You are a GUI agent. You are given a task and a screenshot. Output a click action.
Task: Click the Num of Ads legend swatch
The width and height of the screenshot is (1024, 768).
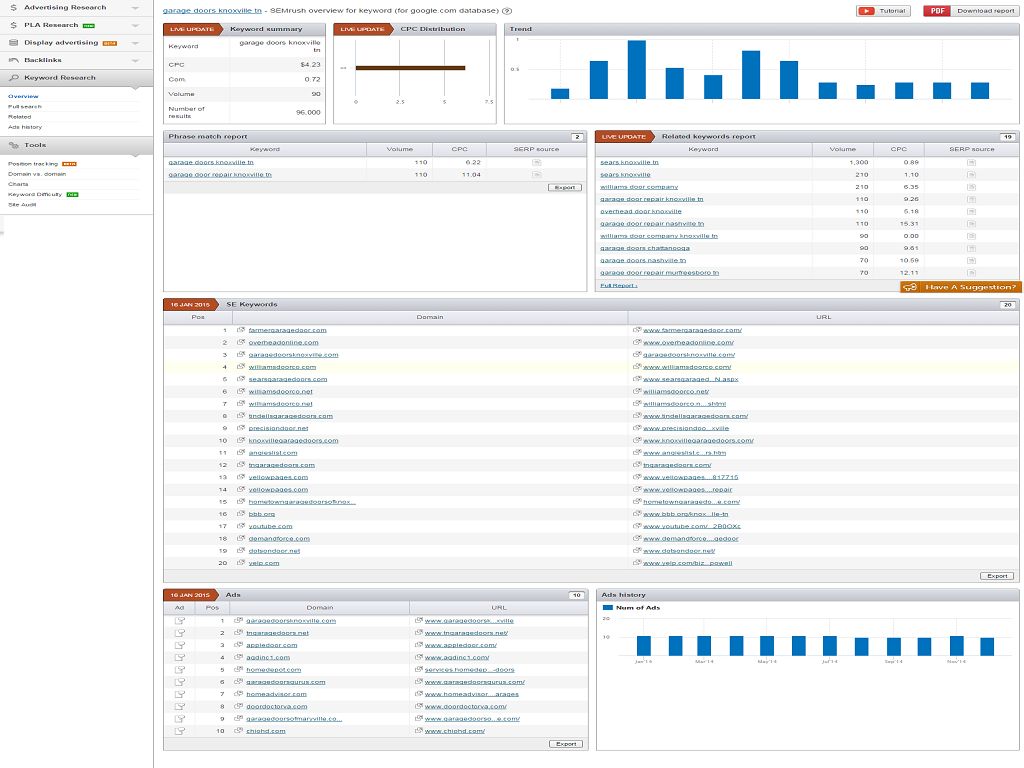click(607, 607)
